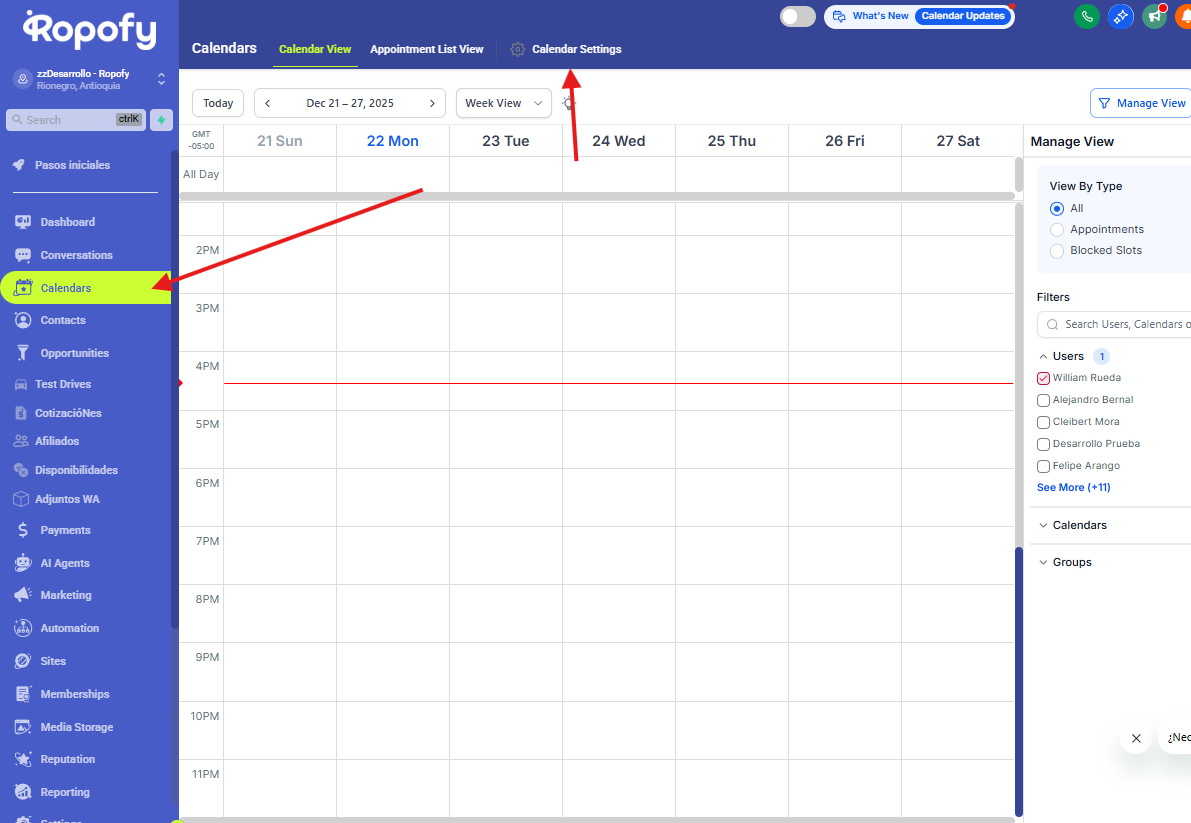Check the Felipe Arango user checkbox
1191x823 pixels.
point(1043,466)
